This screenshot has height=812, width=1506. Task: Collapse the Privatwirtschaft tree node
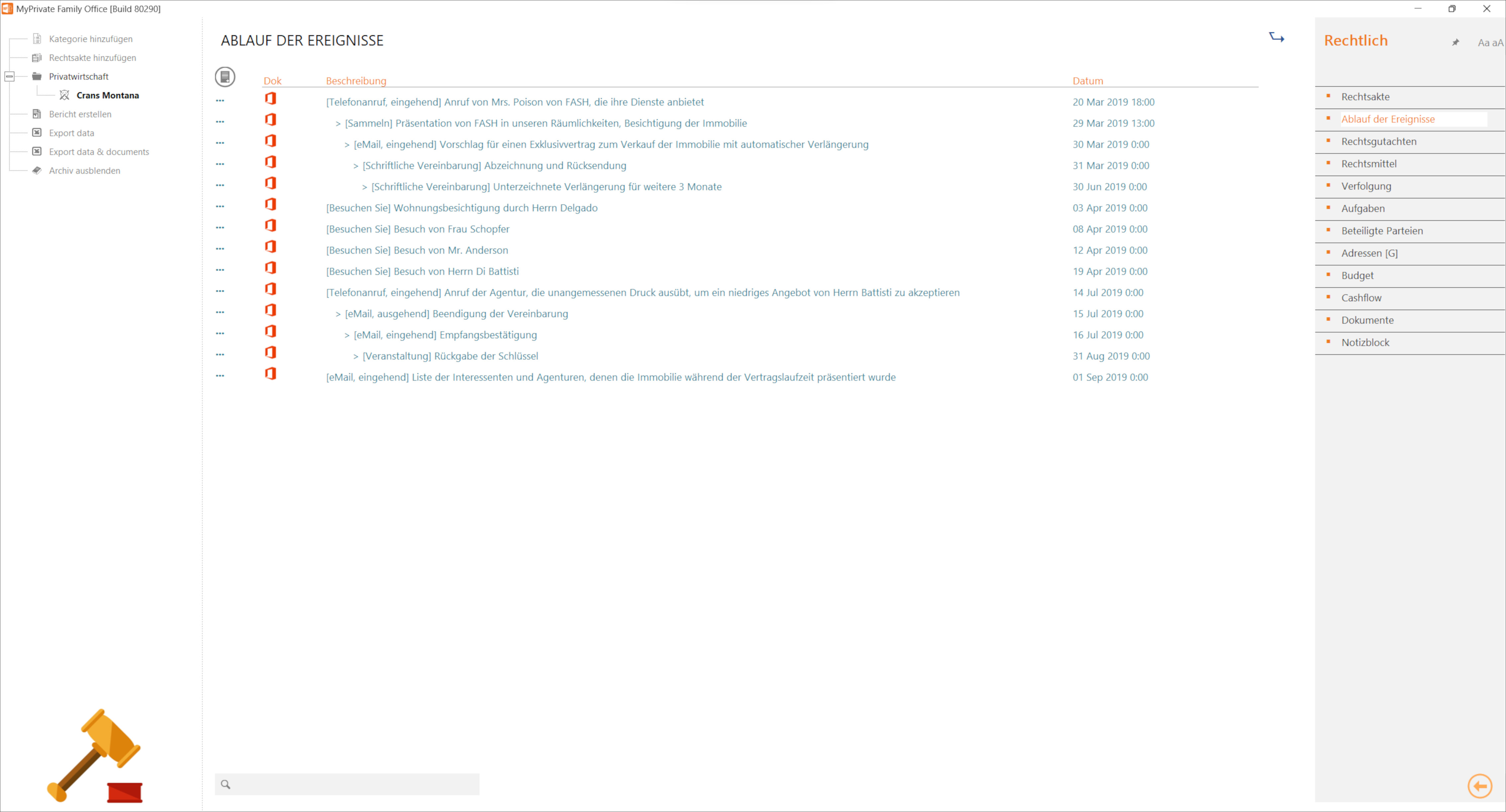(9, 76)
